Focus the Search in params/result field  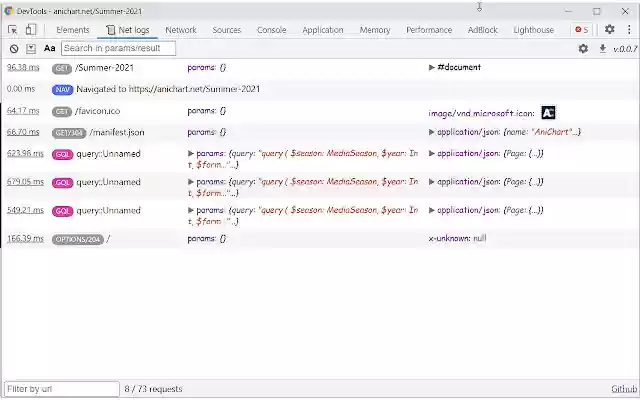[118, 48]
